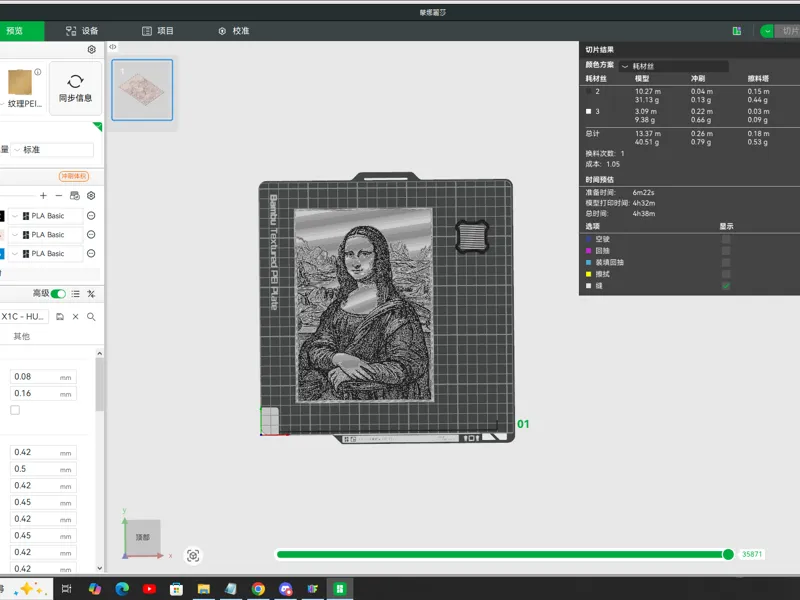Click green plate layout icon in top bar

737,31
